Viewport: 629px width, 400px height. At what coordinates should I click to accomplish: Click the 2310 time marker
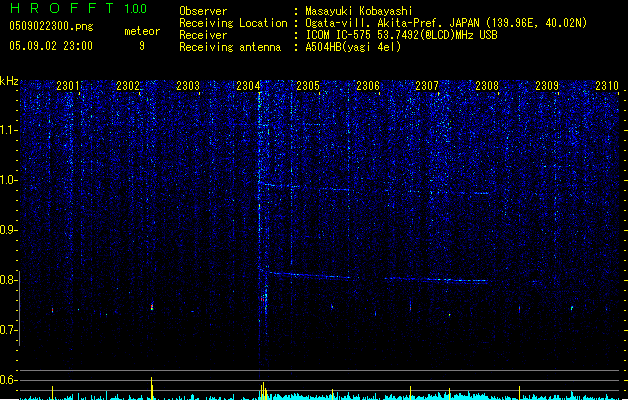(607, 86)
